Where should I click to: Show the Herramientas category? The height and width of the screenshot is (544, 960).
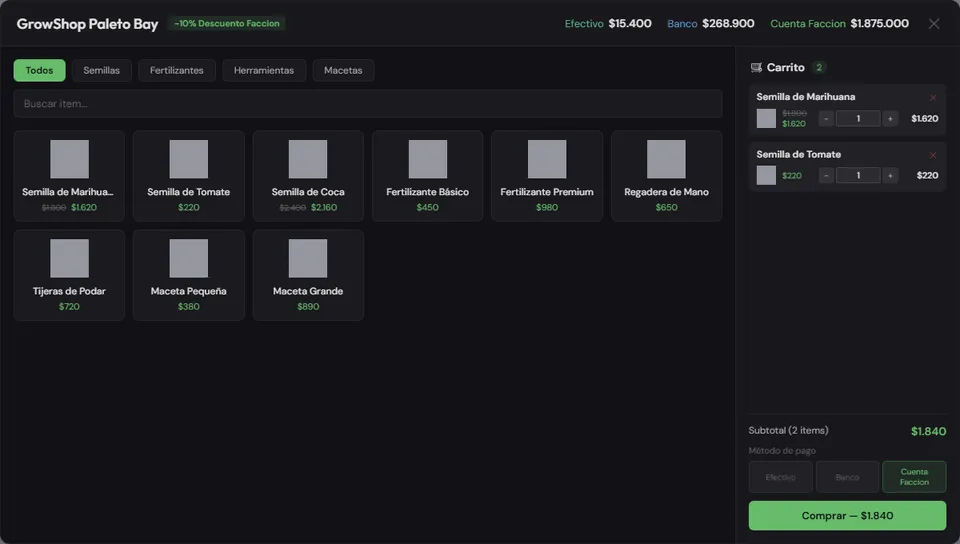[x=264, y=70]
